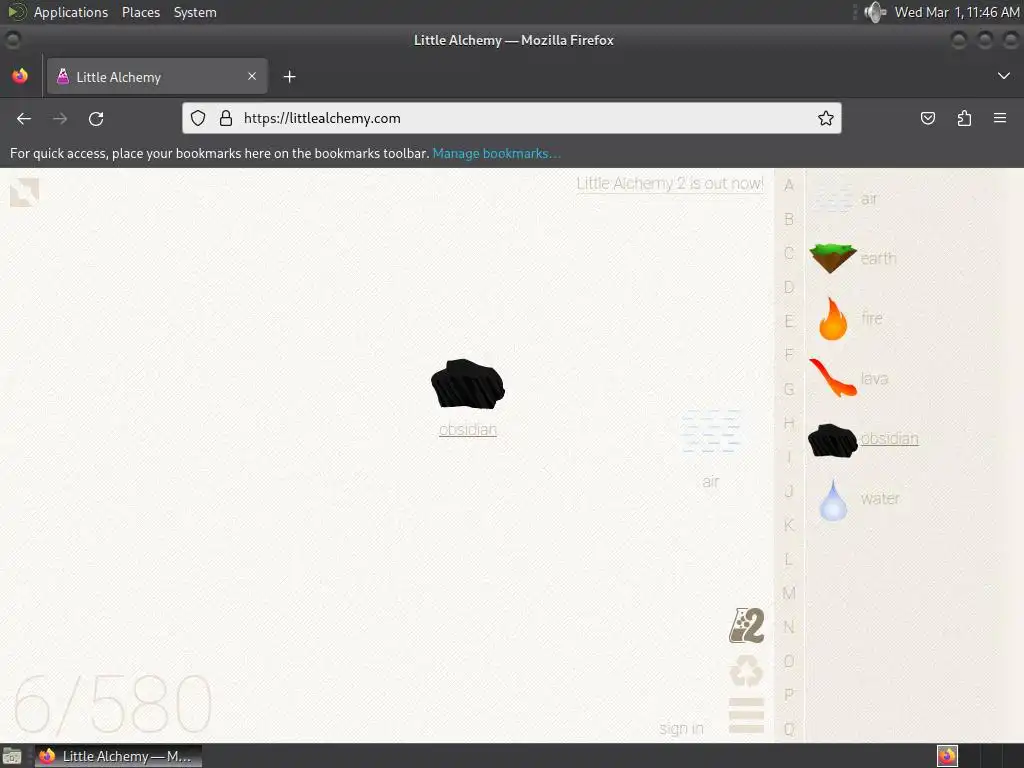Click the date and time clock
Viewport: 1024px width, 768px height.
[957, 12]
